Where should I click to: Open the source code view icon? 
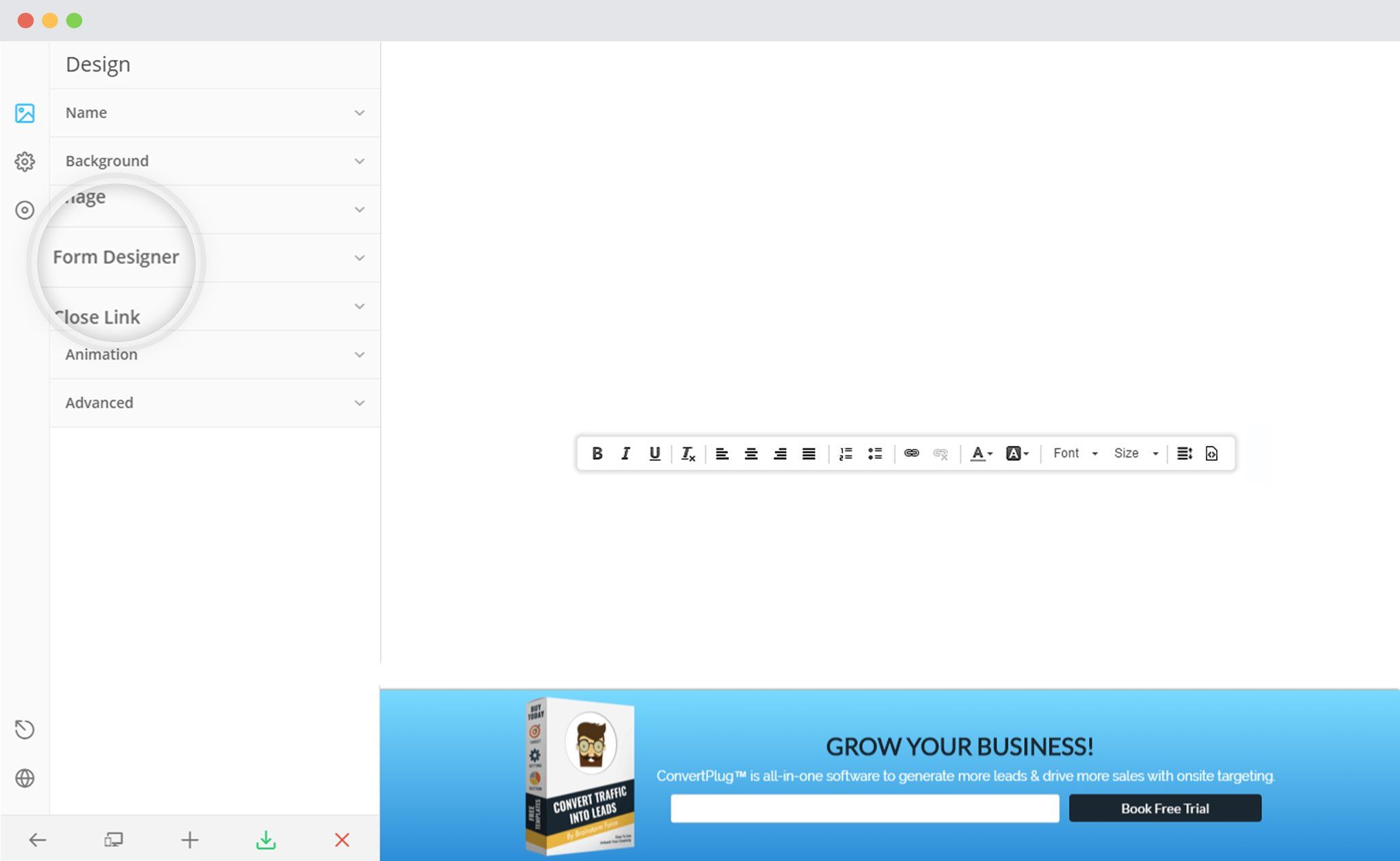click(1211, 453)
